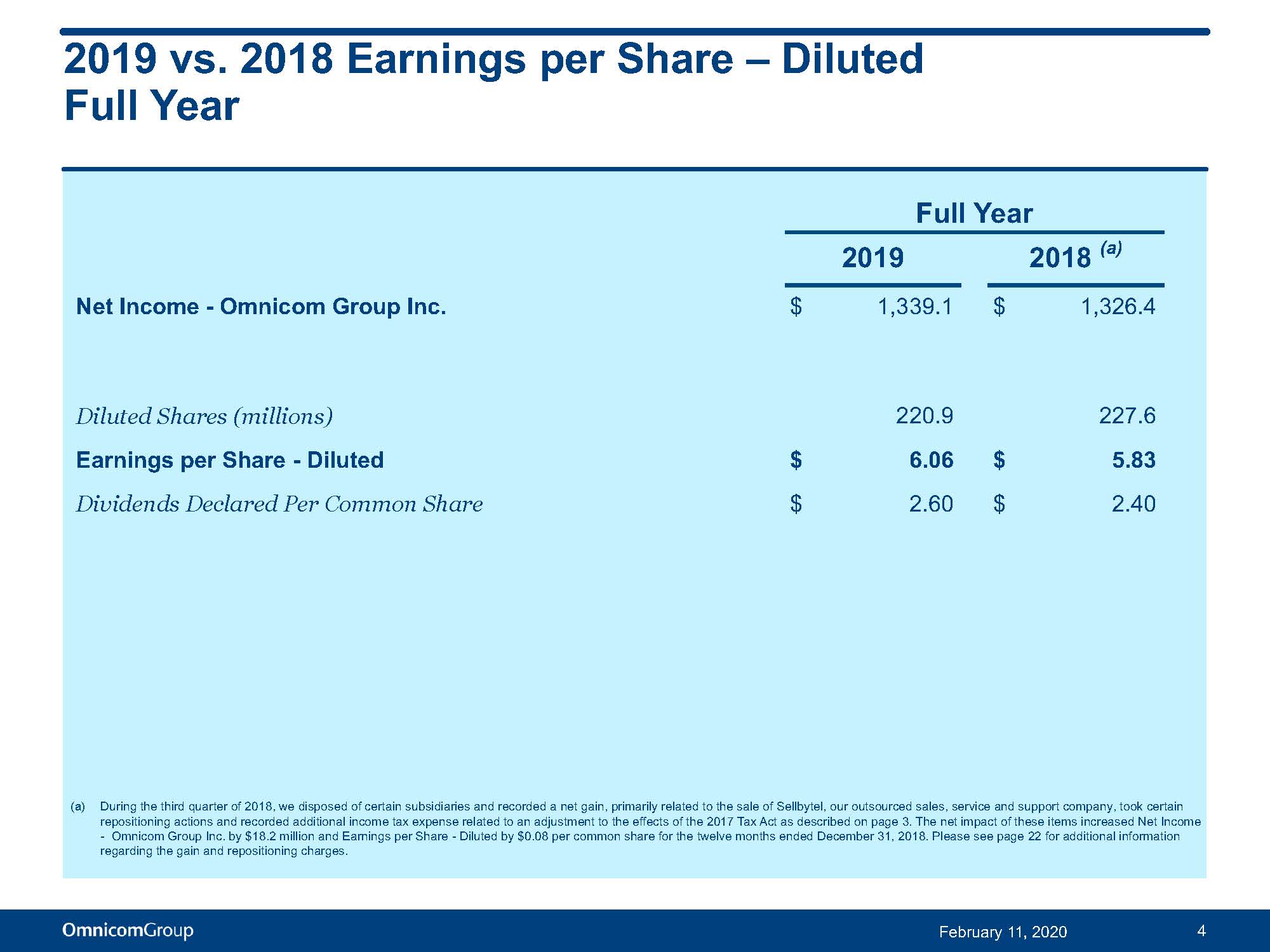Select the 2019 net income value 1,339.1

pyautogui.click(x=915, y=307)
